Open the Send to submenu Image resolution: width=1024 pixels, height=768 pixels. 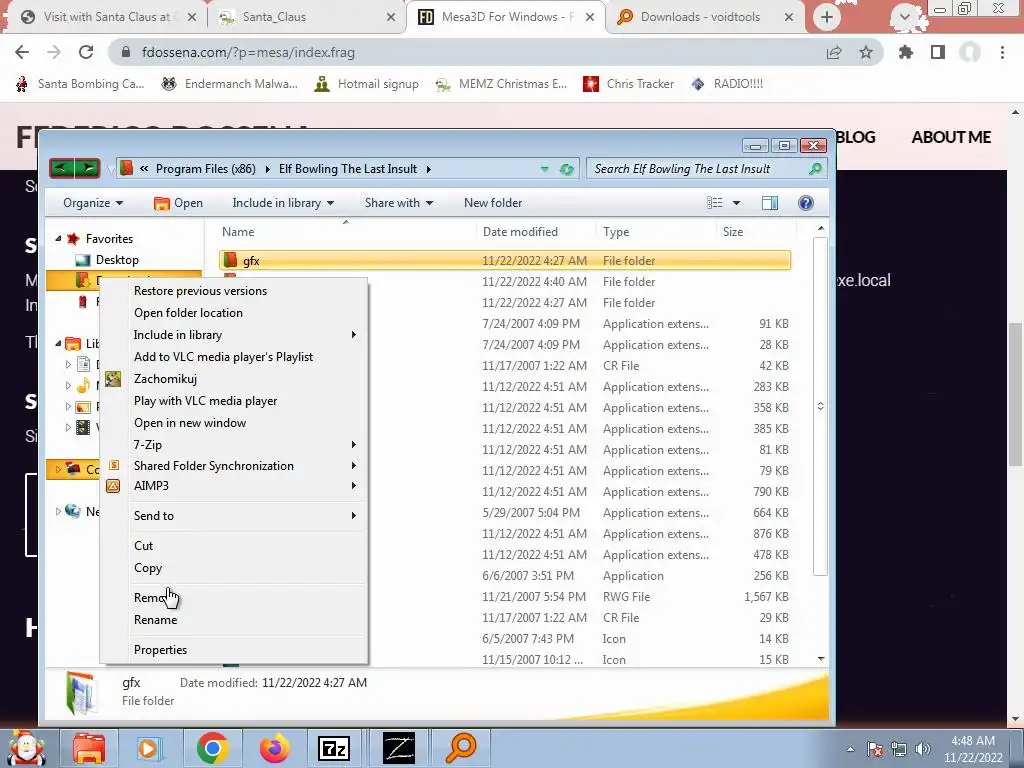tap(234, 515)
